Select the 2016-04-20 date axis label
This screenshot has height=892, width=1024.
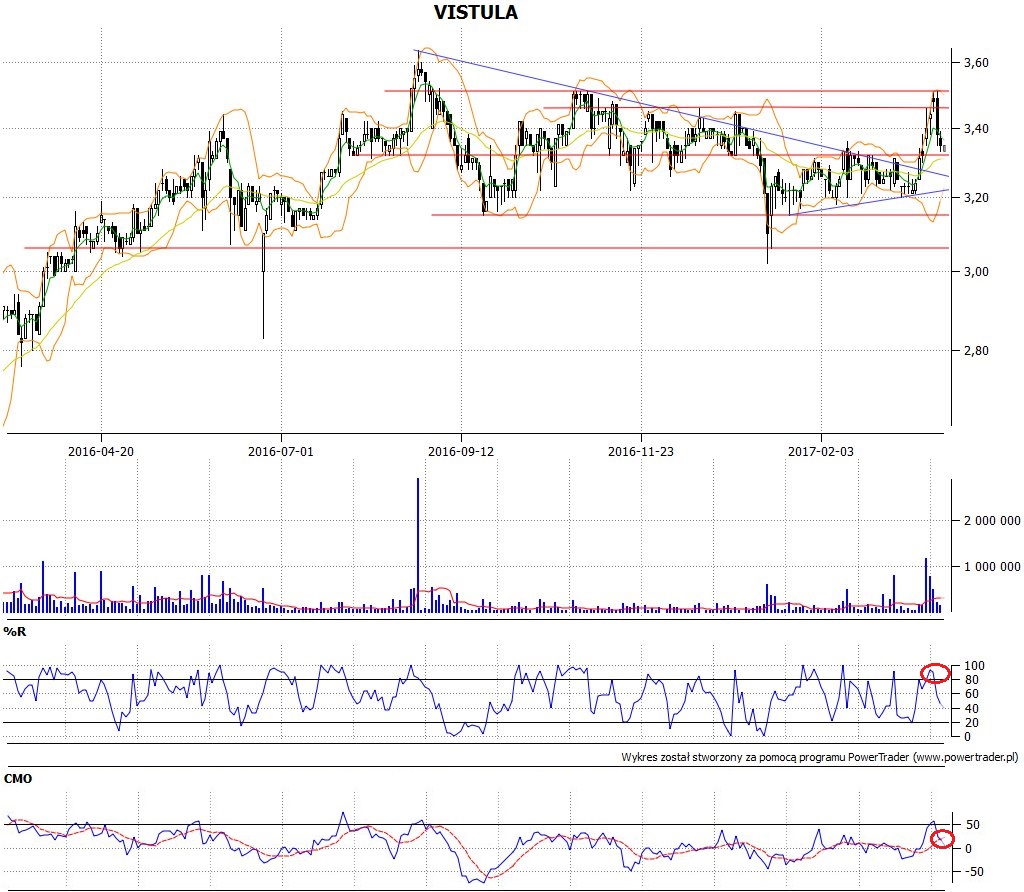pos(101,451)
